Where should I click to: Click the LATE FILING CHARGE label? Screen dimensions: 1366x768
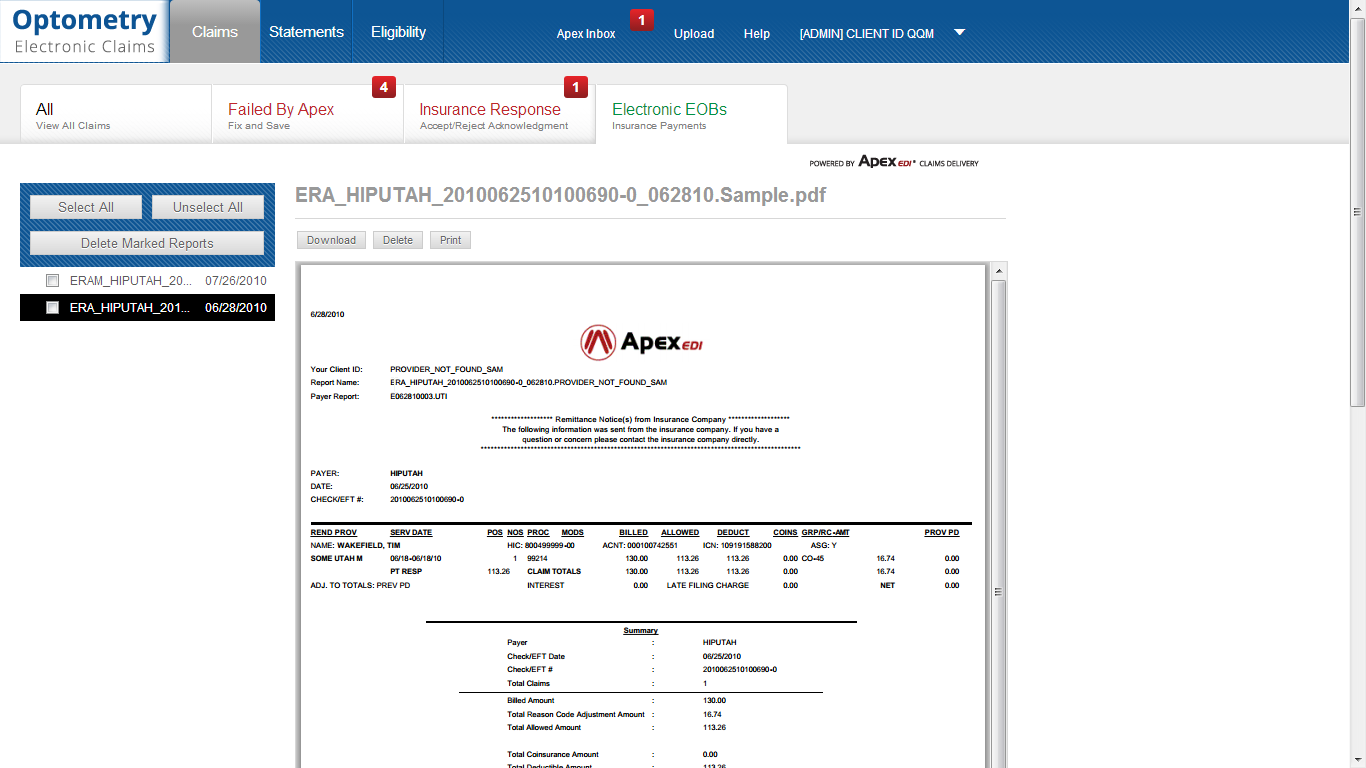708,585
